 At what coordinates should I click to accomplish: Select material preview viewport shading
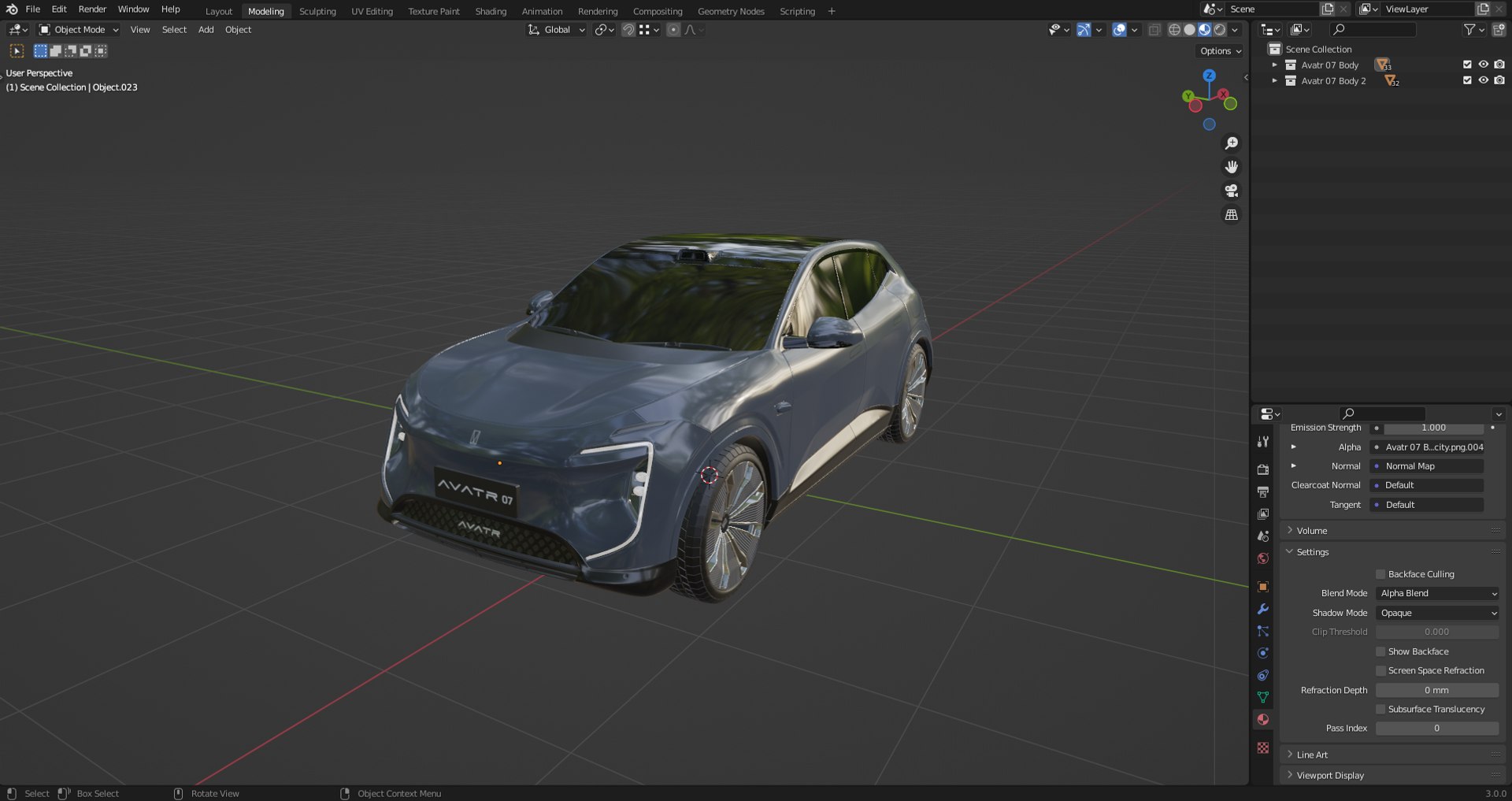pos(1204,29)
